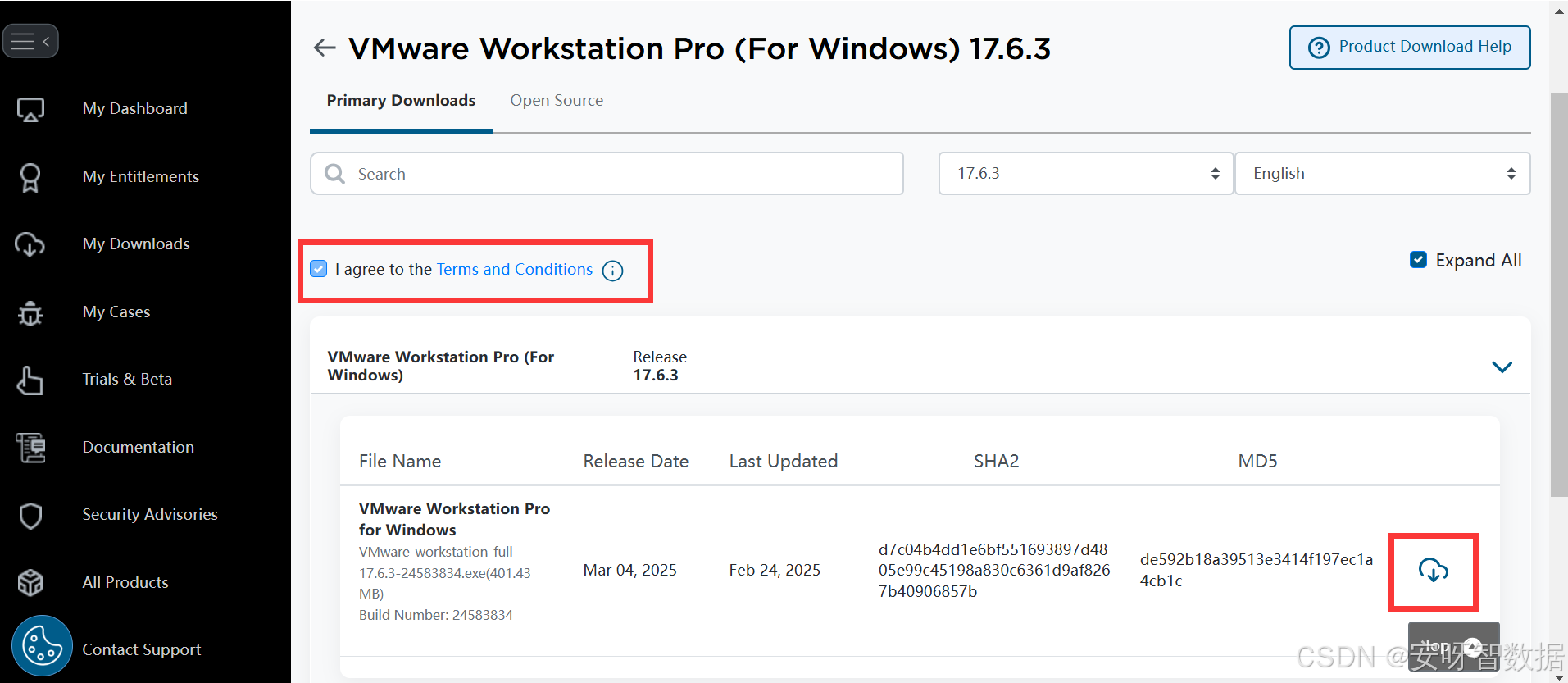Viewport: 1568px width, 683px height.
Task: Switch to the Primary Downloads tab
Action: coord(401,101)
